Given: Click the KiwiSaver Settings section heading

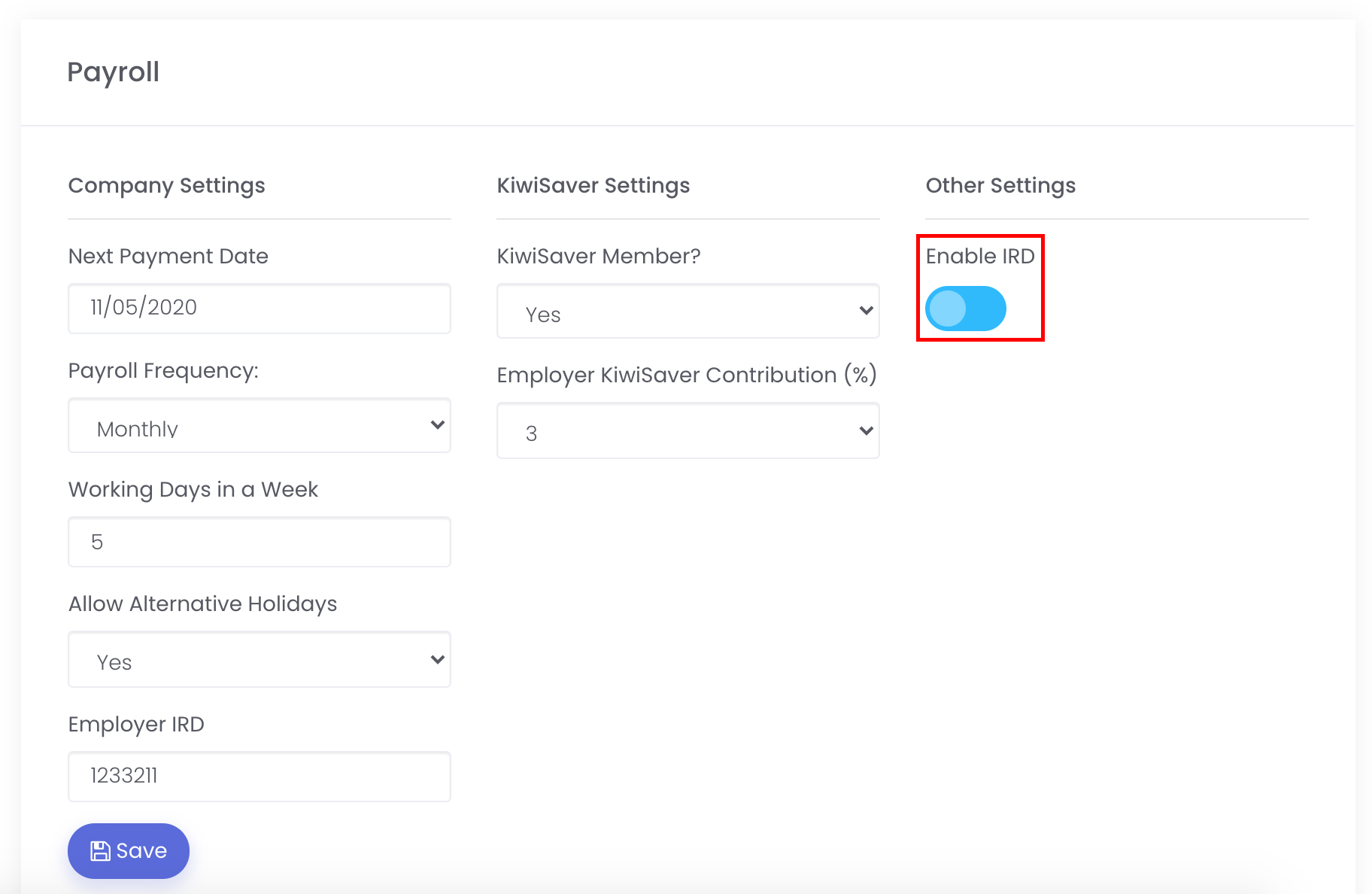Looking at the screenshot, I should tap(593, 186).
